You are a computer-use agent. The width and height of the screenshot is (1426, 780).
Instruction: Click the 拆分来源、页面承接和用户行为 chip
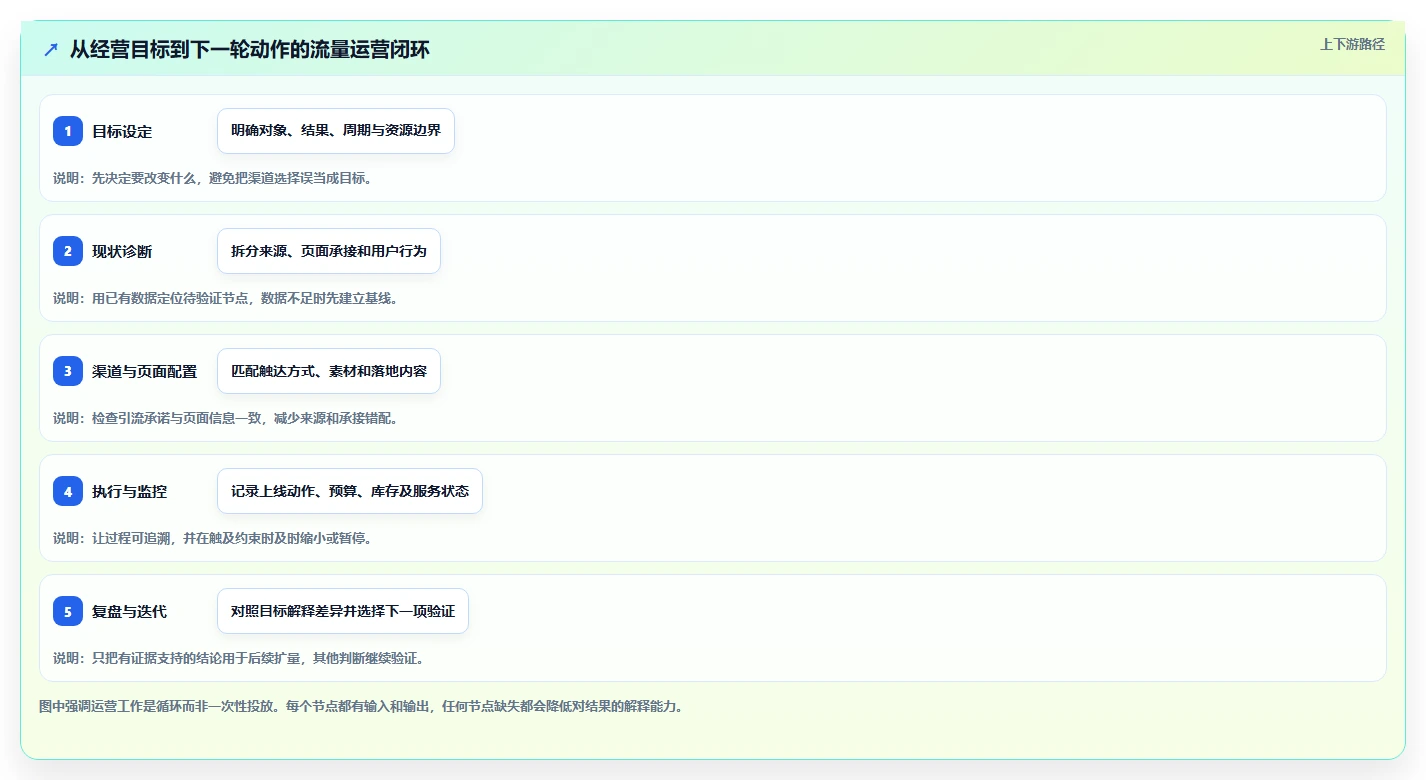(329, 251)
